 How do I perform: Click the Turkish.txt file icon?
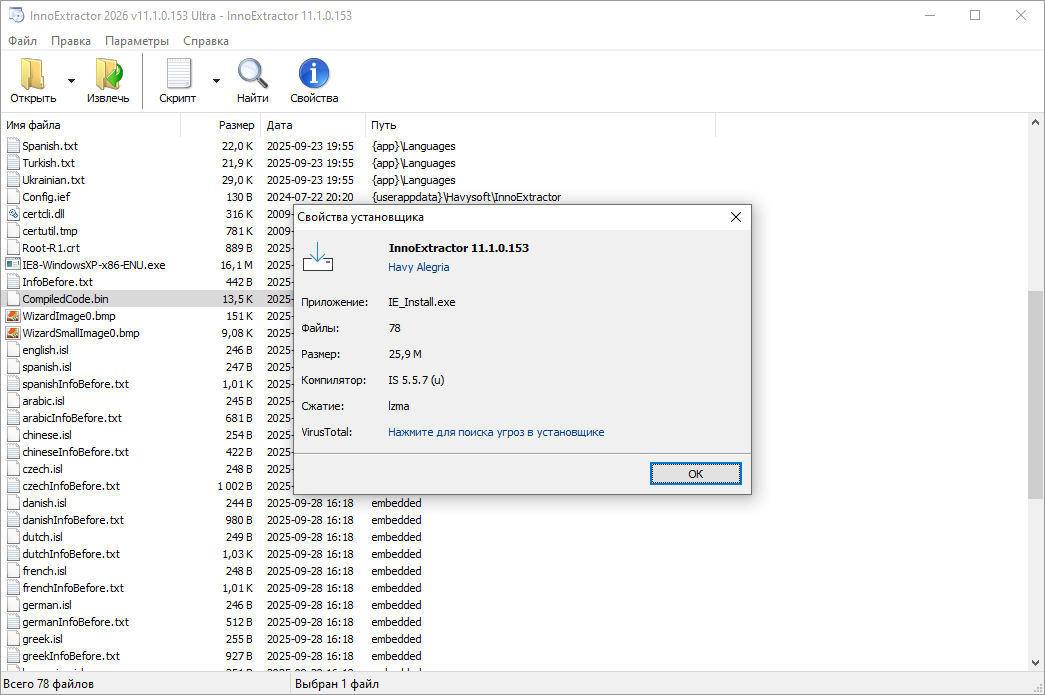[13, 163]
